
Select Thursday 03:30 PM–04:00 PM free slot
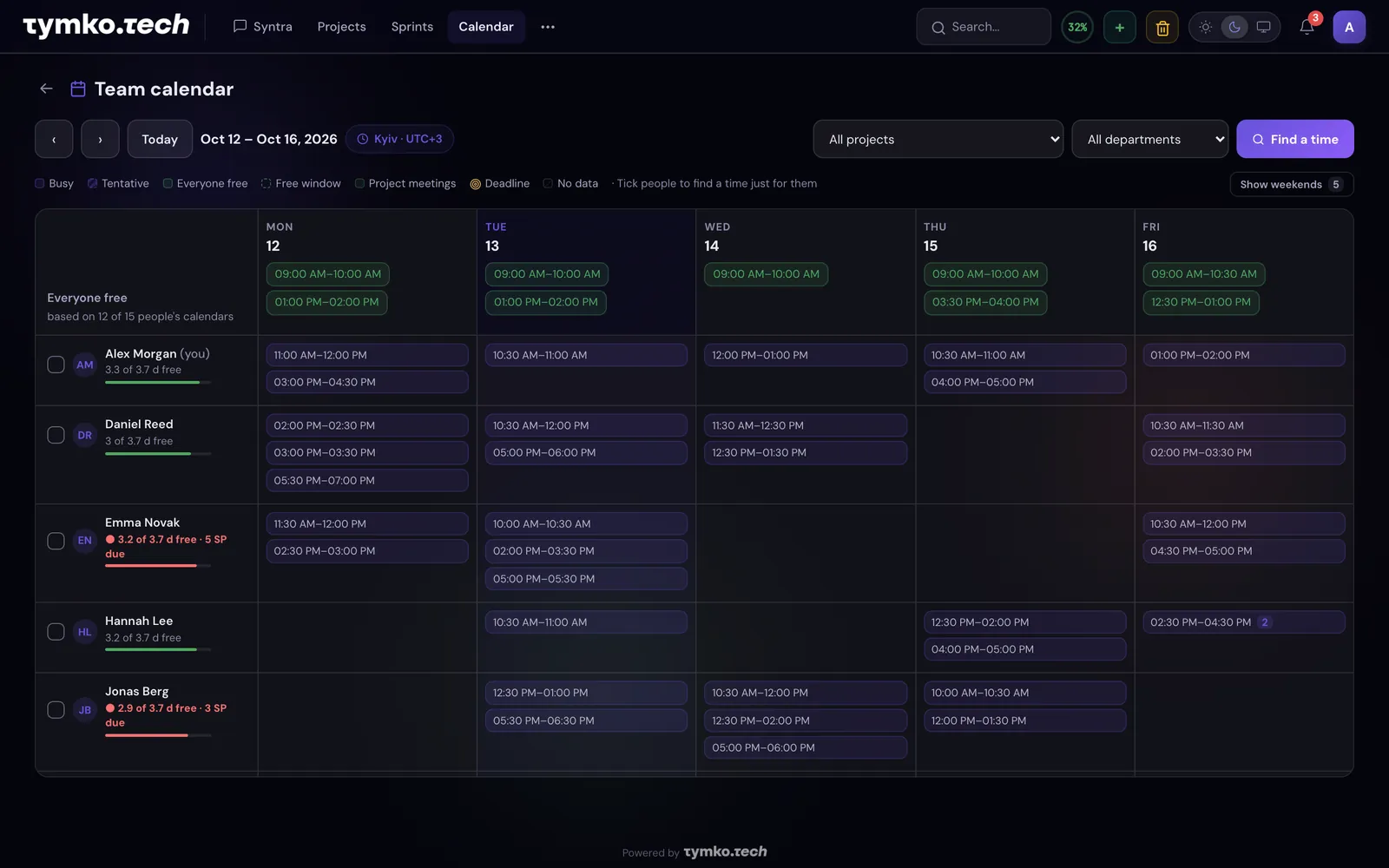(x=985, y=302)
